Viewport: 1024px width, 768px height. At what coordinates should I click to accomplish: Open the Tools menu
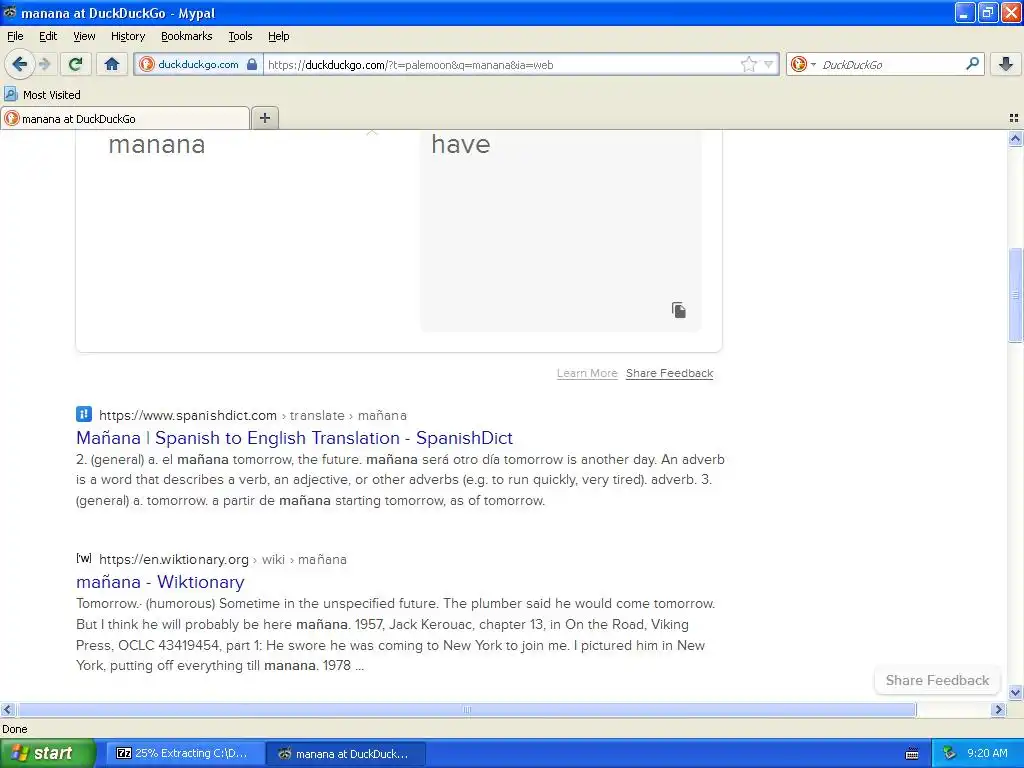point(240,36)
